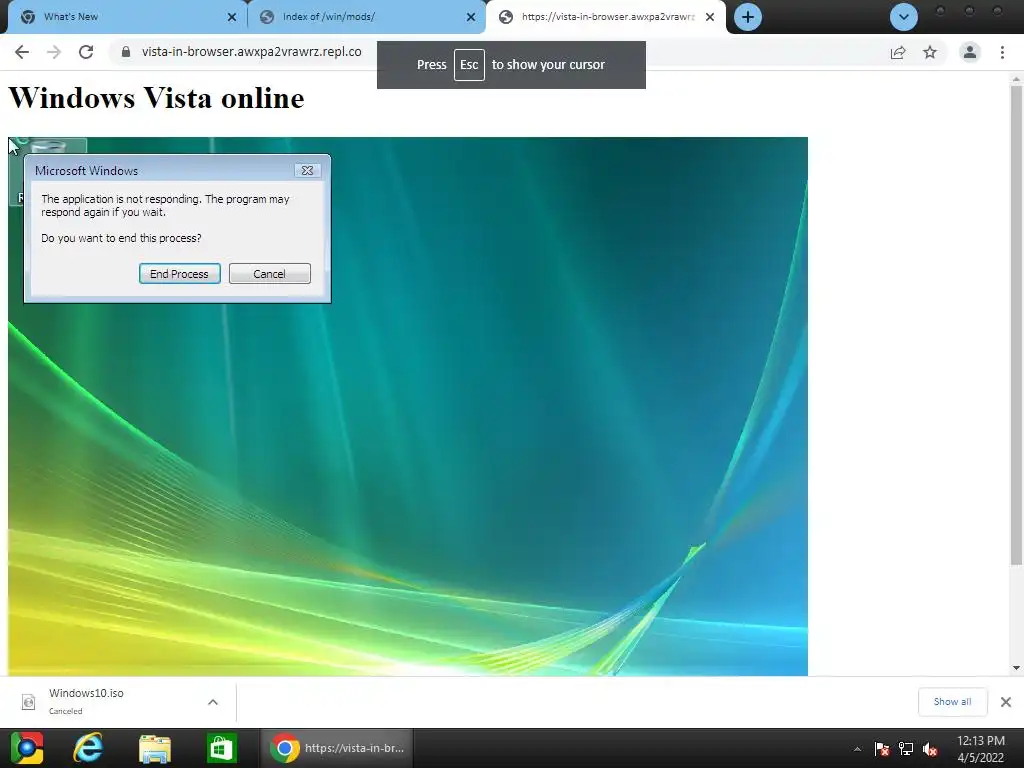This screenshot has height=768, width=1024.
Task: Close the What's New tab
Action: pyautogui.click(x=232, y=17)
